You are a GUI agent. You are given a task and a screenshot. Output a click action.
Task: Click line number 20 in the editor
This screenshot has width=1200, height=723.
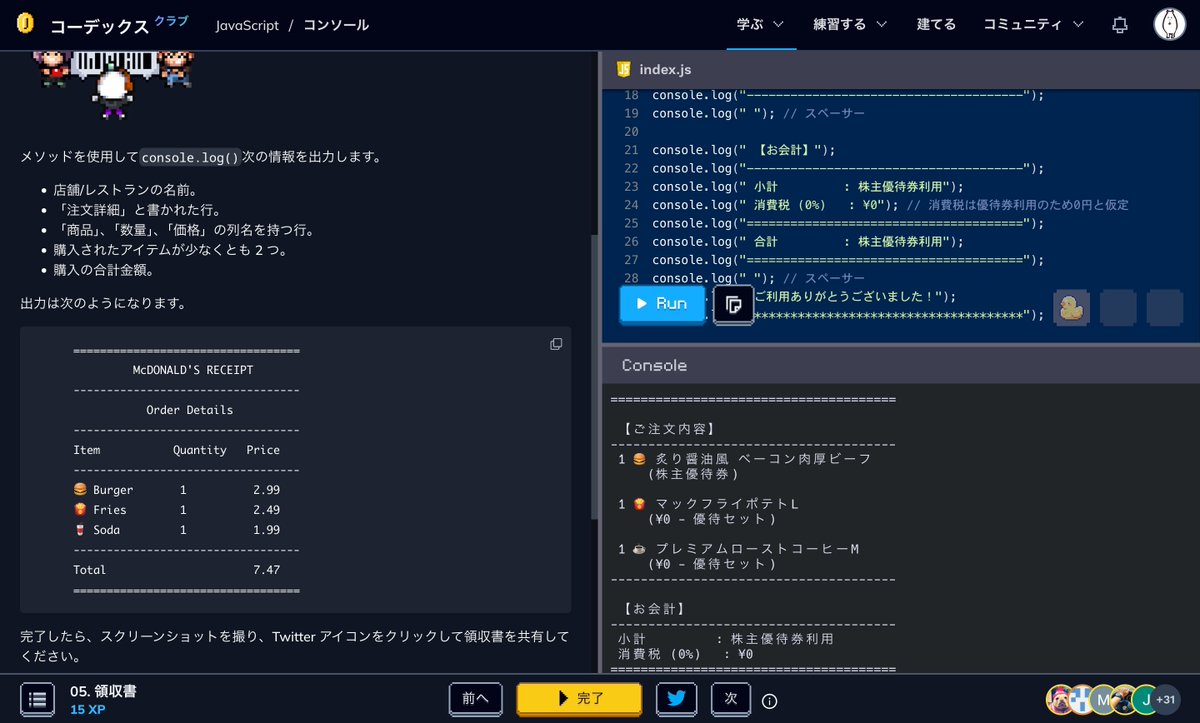(x=630, y=132)
